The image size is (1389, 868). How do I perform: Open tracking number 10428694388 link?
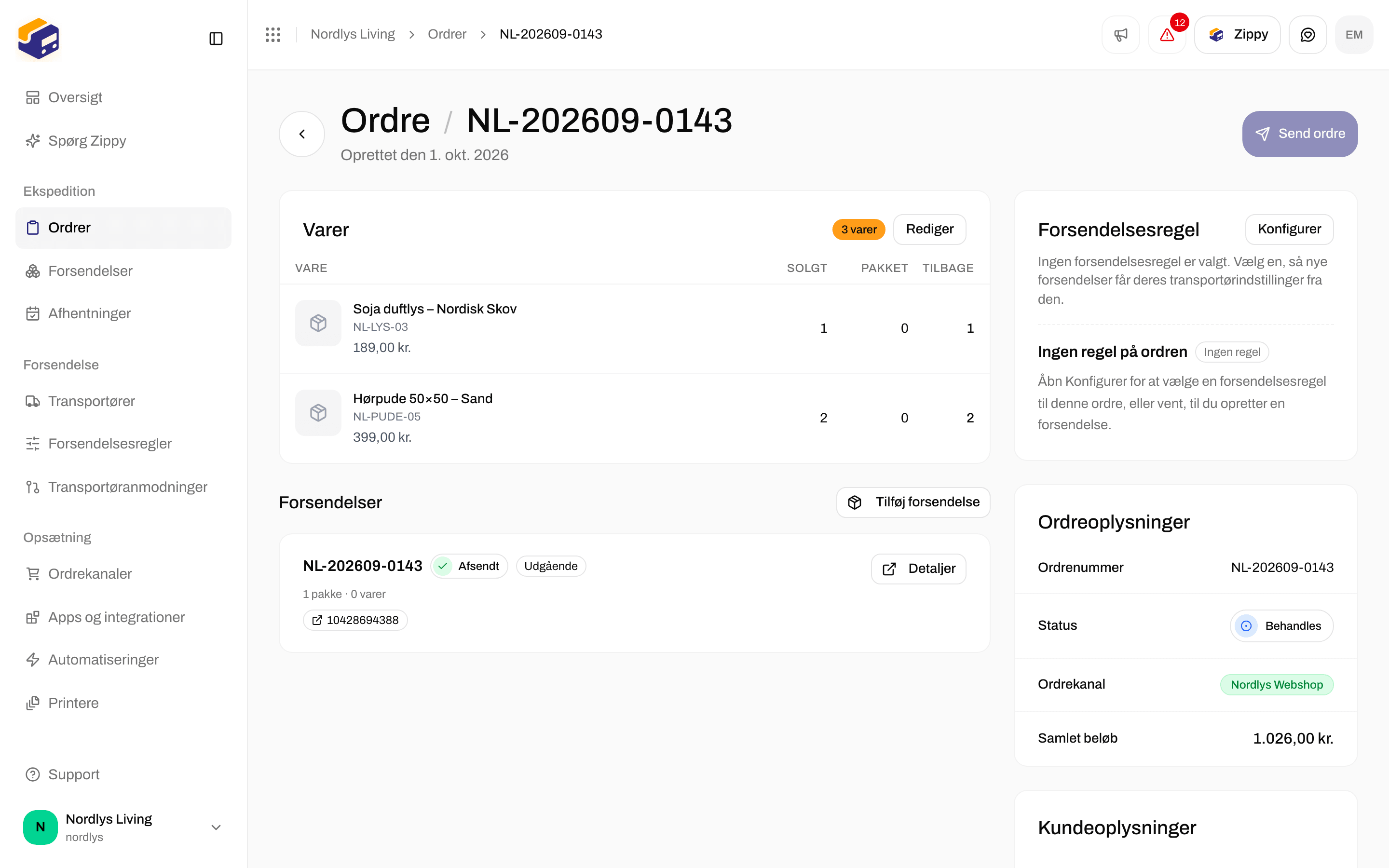point(355,620)
